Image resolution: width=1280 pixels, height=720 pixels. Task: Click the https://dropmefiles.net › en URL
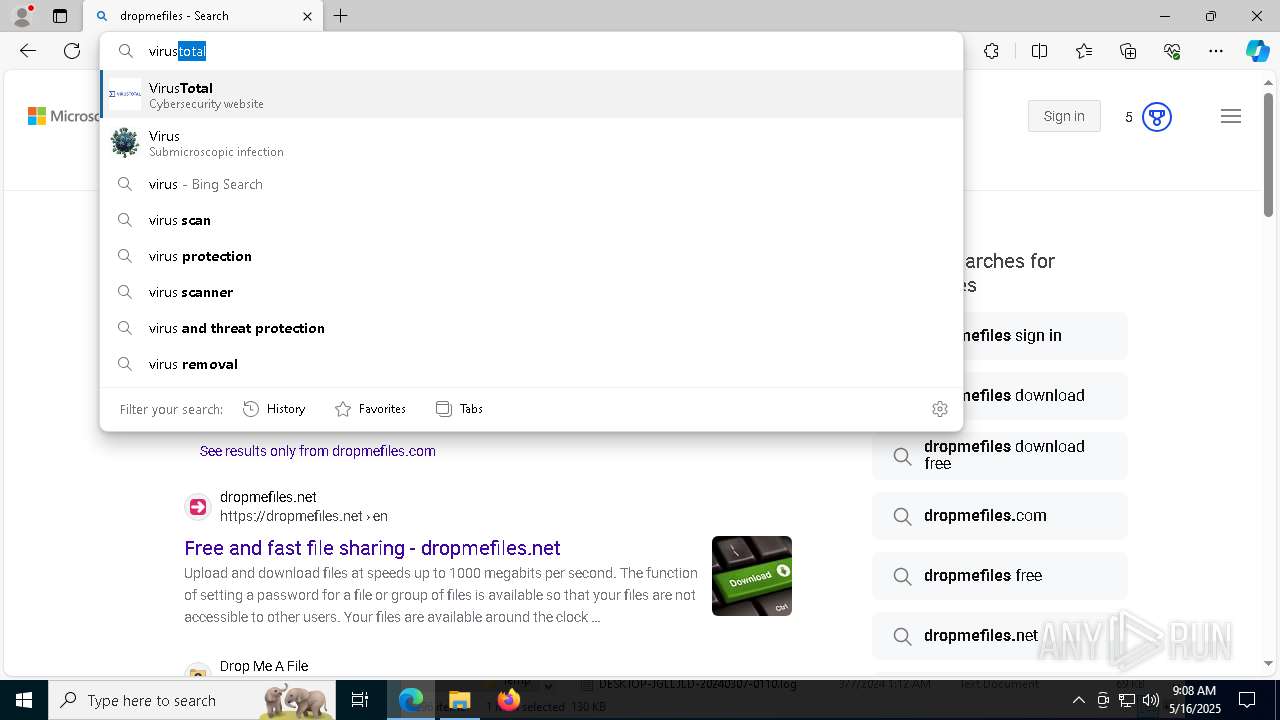pos(304,516)
